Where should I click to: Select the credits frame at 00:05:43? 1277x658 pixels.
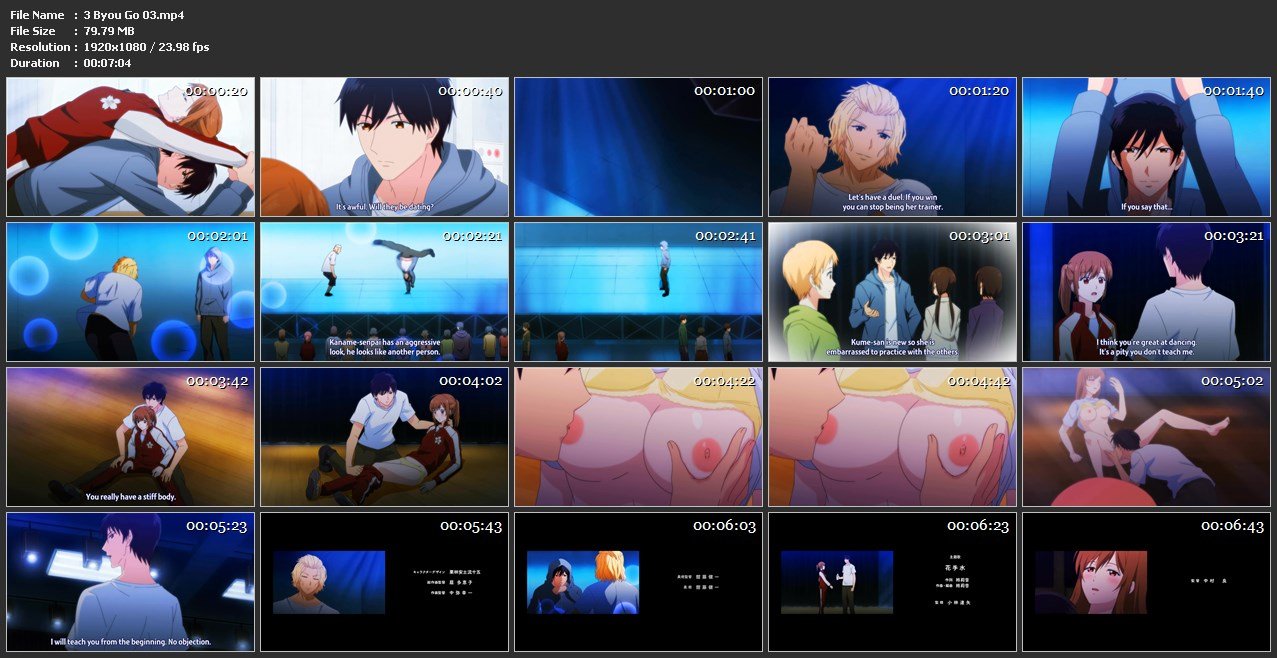[x=384, y=582]
